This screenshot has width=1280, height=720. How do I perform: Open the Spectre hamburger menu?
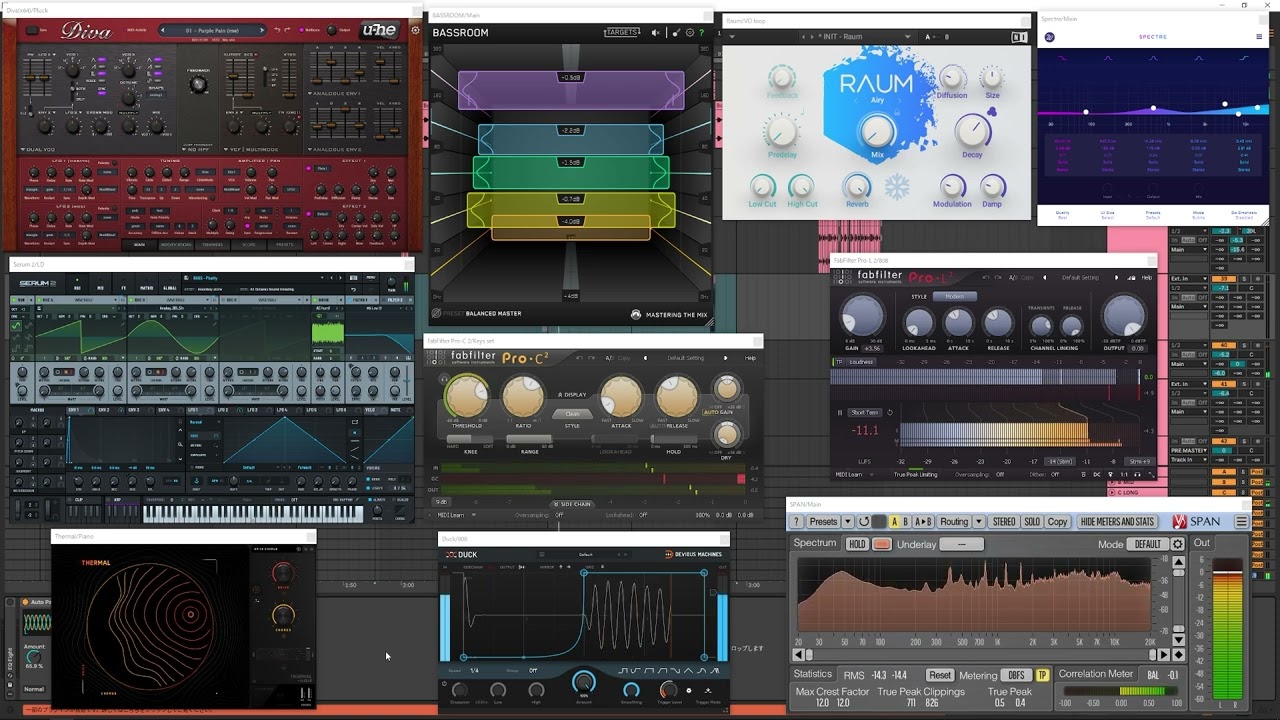[1259, 37]
